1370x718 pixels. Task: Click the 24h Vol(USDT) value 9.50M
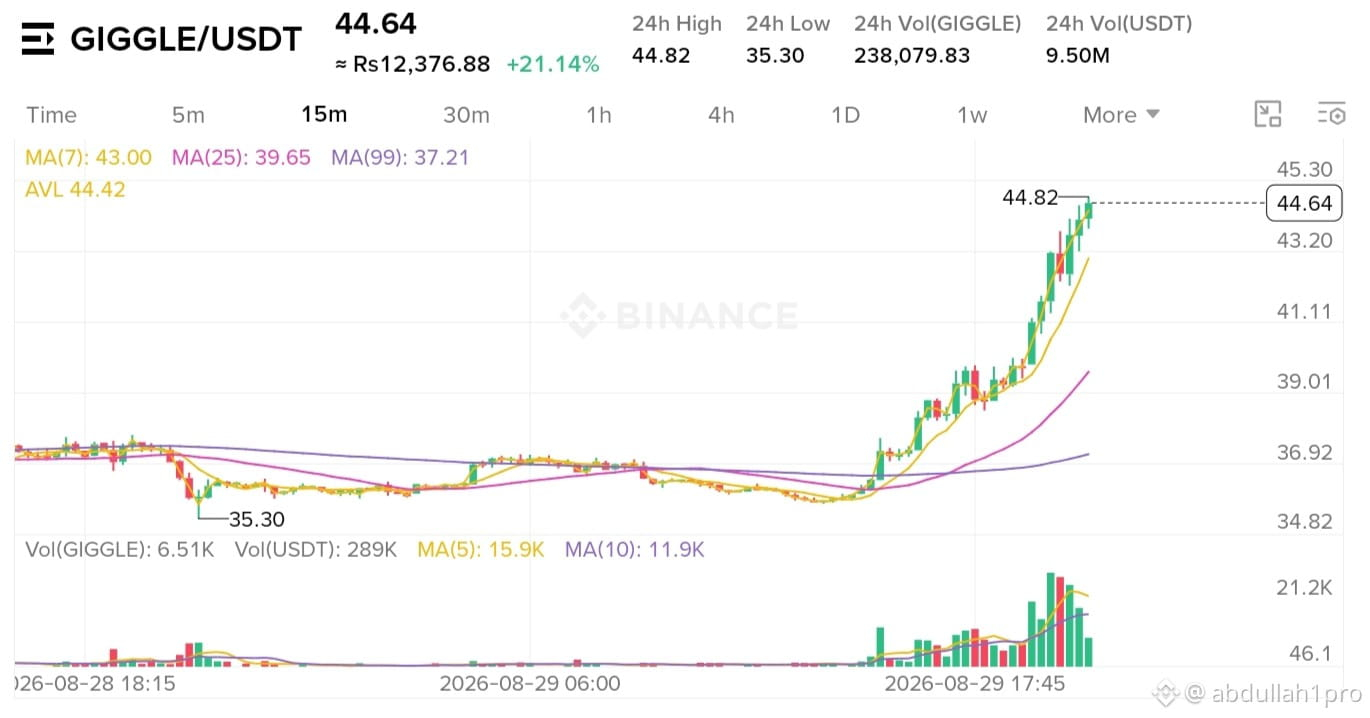pyautogui.click(x=1077, y=56)
